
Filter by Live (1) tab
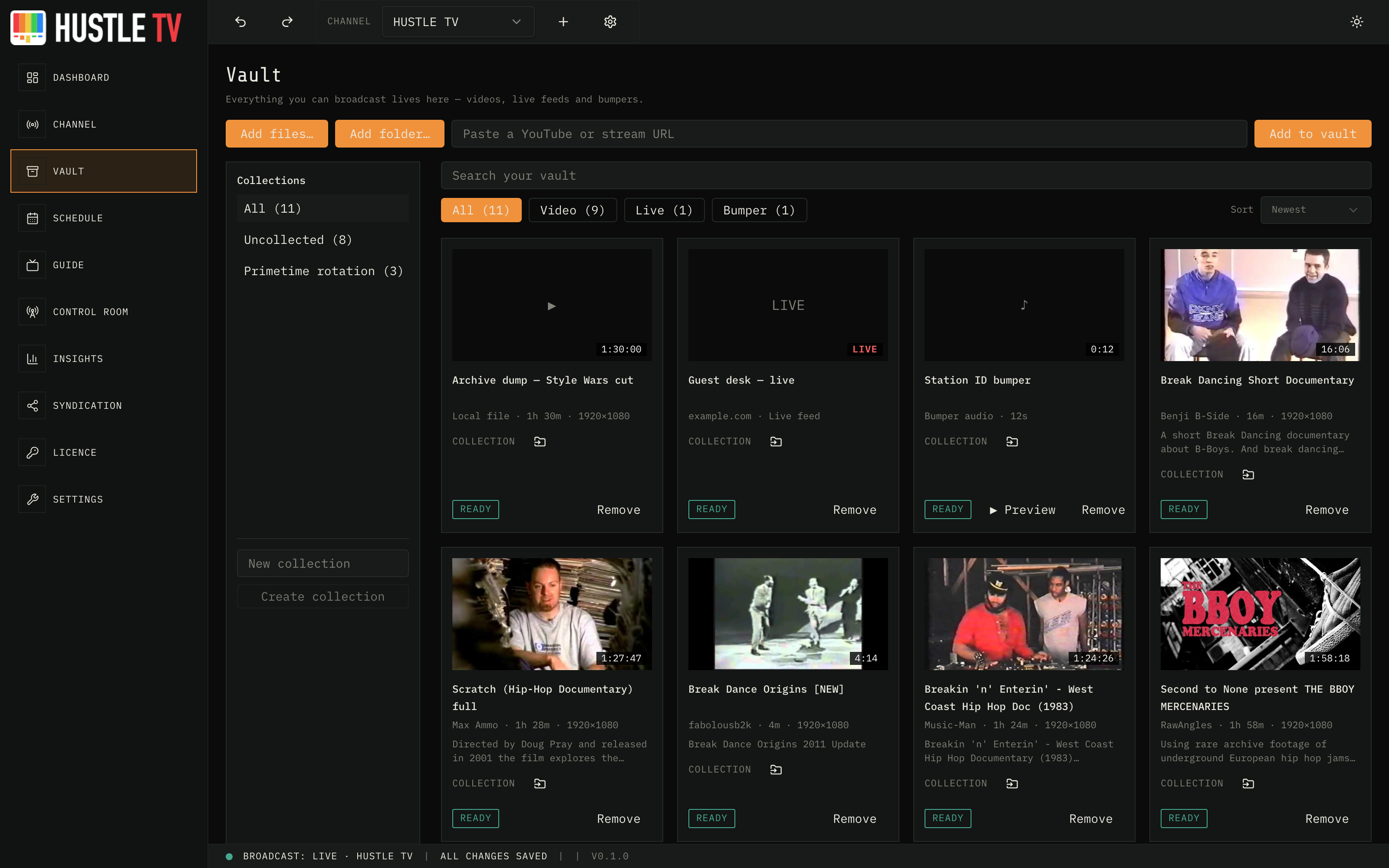click(x=664, y=210)
